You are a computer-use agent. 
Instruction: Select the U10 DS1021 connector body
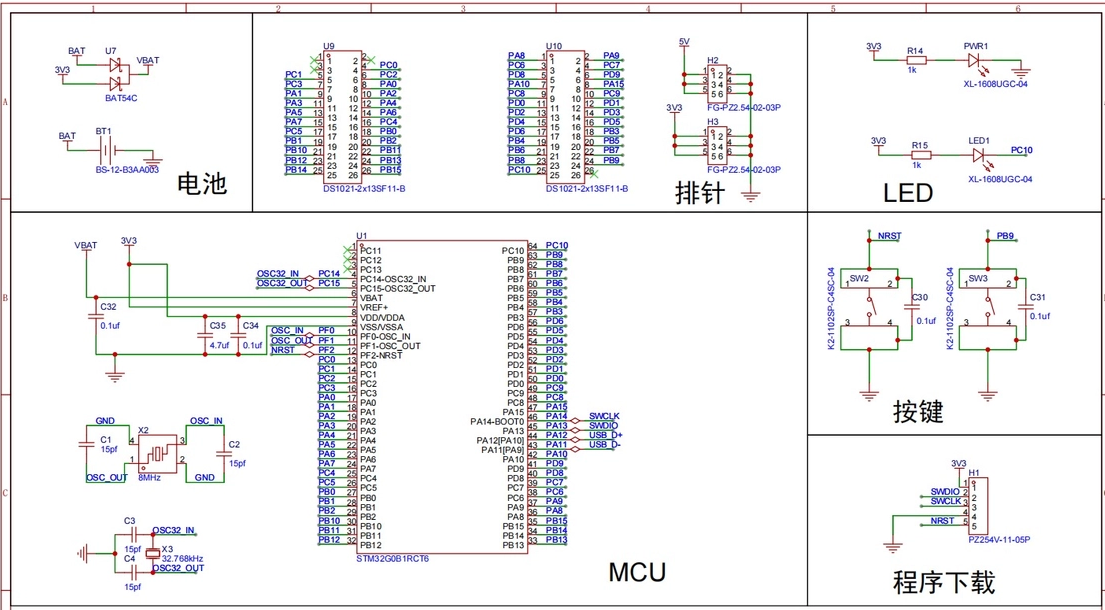click(566, 116)
